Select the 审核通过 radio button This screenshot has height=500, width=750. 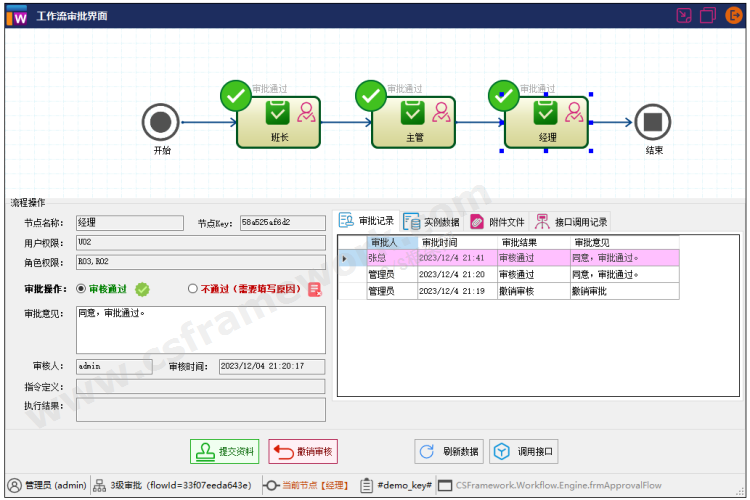pos(82,289)
